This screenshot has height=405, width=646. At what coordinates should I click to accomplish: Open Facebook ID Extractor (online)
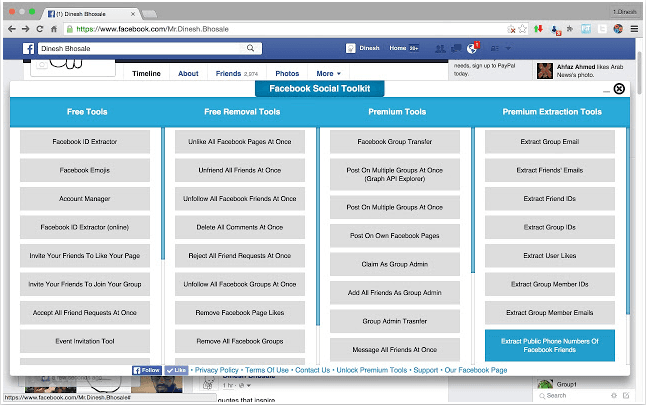[85, 227]
